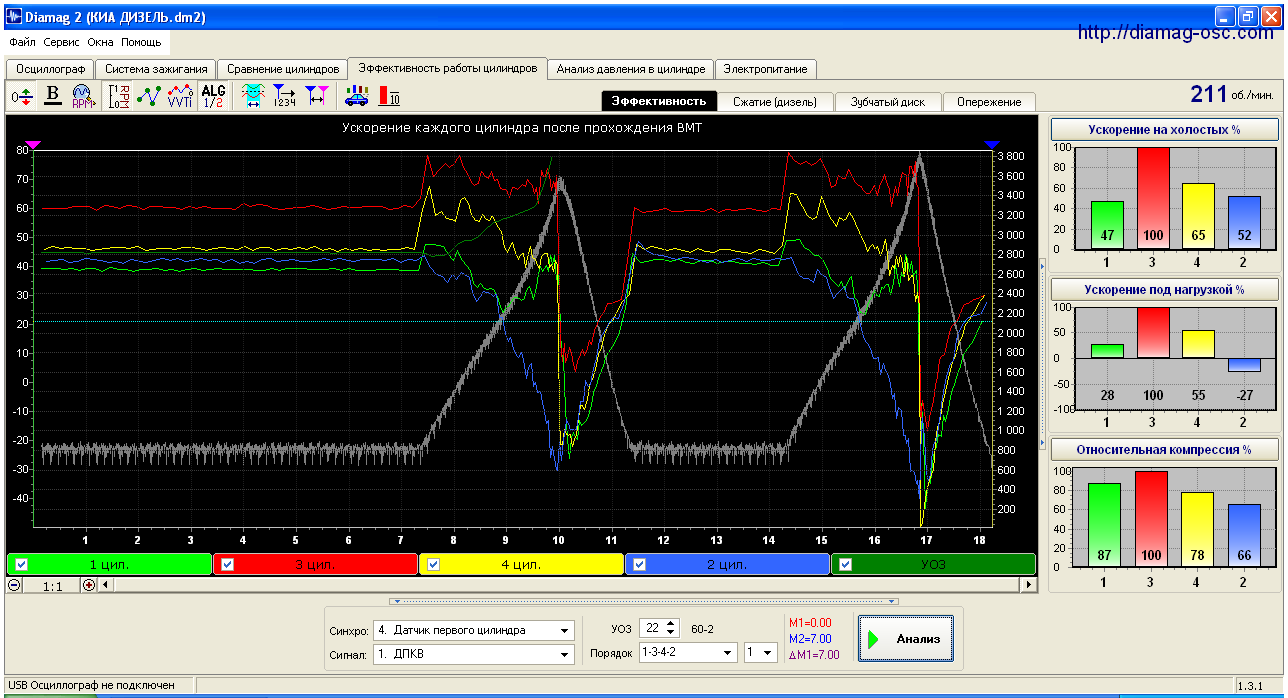Select the VVTi toolbar icon

click(x=180, y=96)
